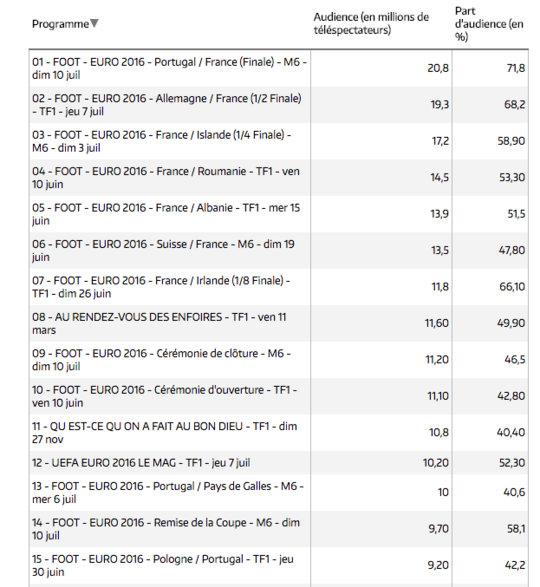Select the Au Rendez-vous des Enfoirés row

click(x=279, y=323)
